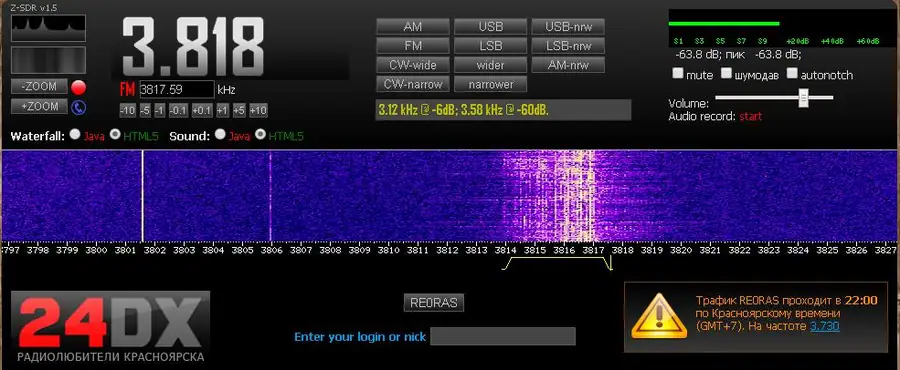Click the 24DX logo

110,327
